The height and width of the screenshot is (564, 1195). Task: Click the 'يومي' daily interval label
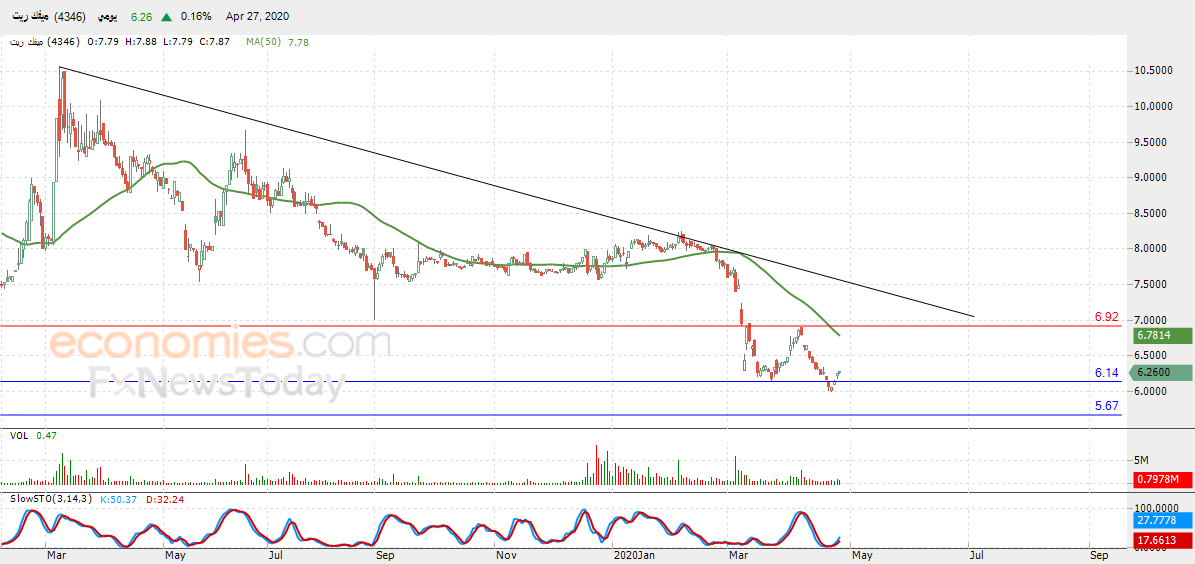point(108,16)
